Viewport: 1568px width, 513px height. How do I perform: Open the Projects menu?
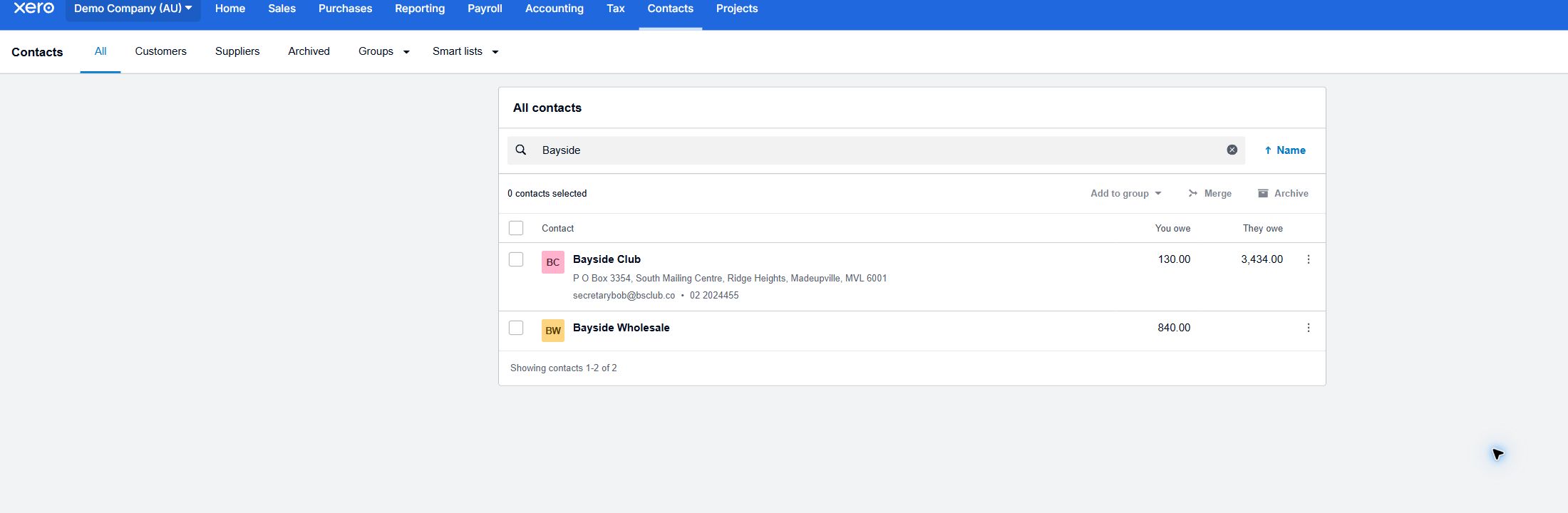point(737,9)
